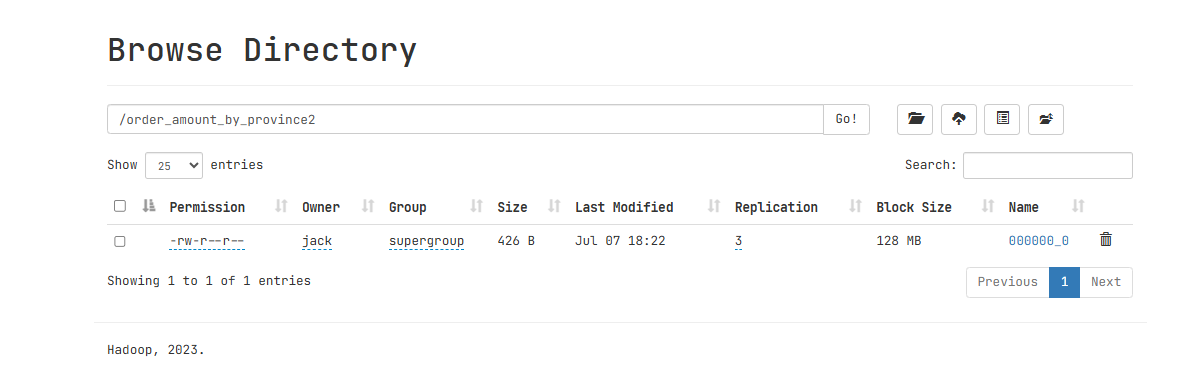This screenshot has width=1181, height=366.
Task: Sort by Permission column arrows icon
Action: click(x=281, y=206)
